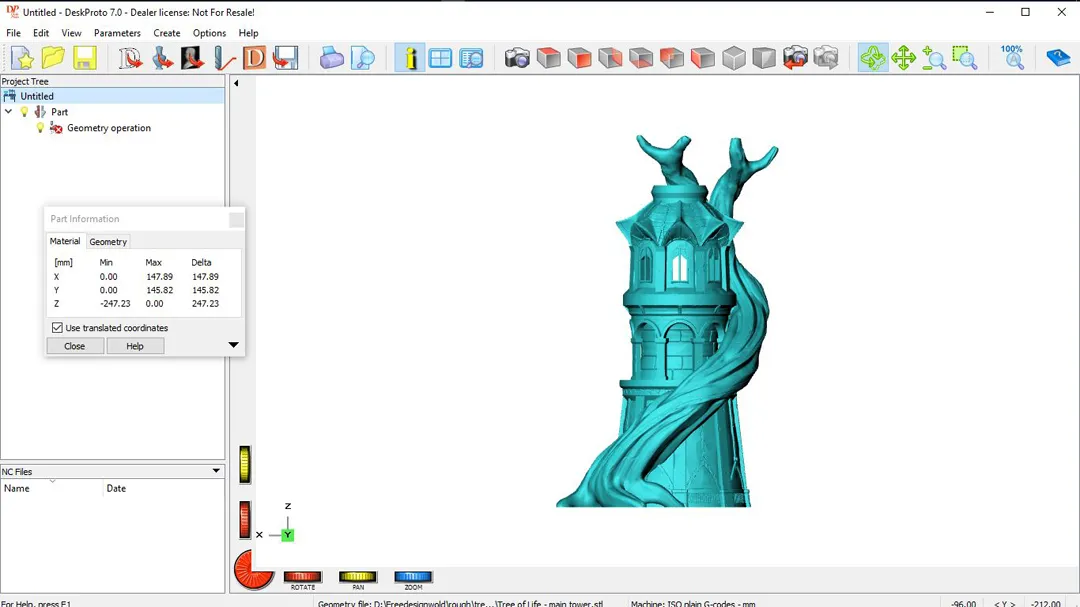Create a new project with the star document icon
This screenshot has width=1080, height=607.
pos(22,58)
